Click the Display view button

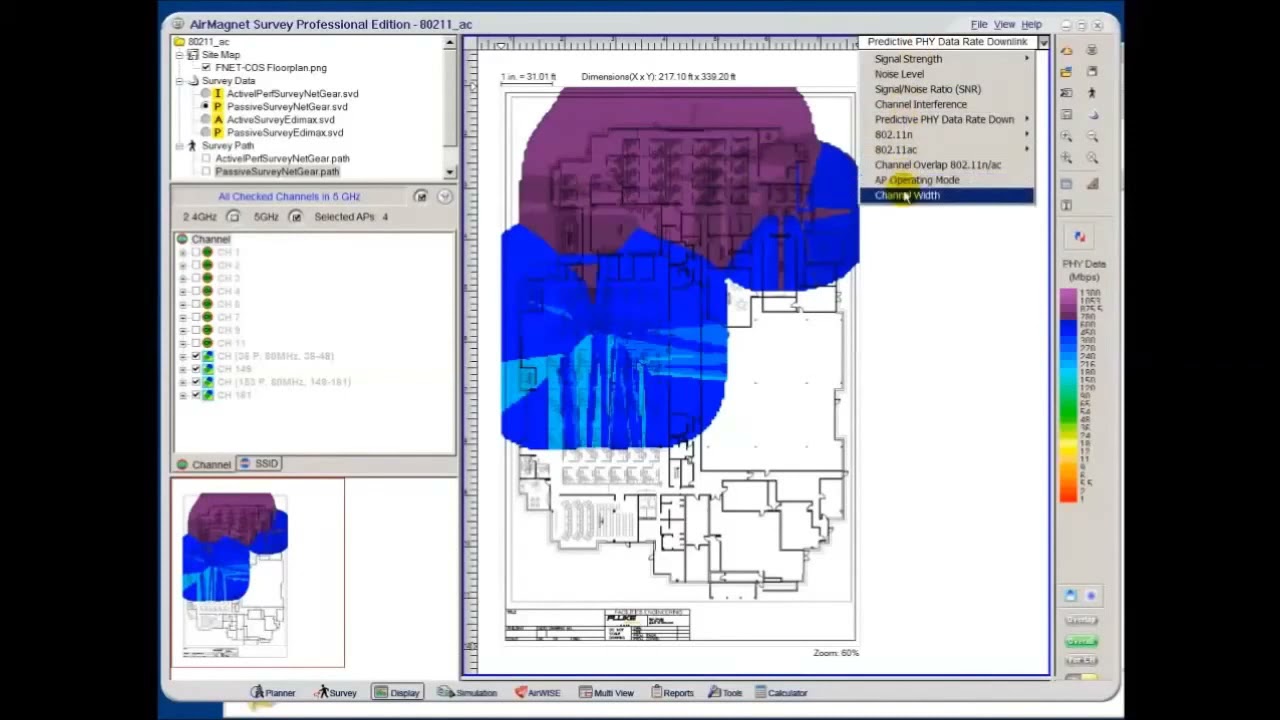click(x=397, y=692)
